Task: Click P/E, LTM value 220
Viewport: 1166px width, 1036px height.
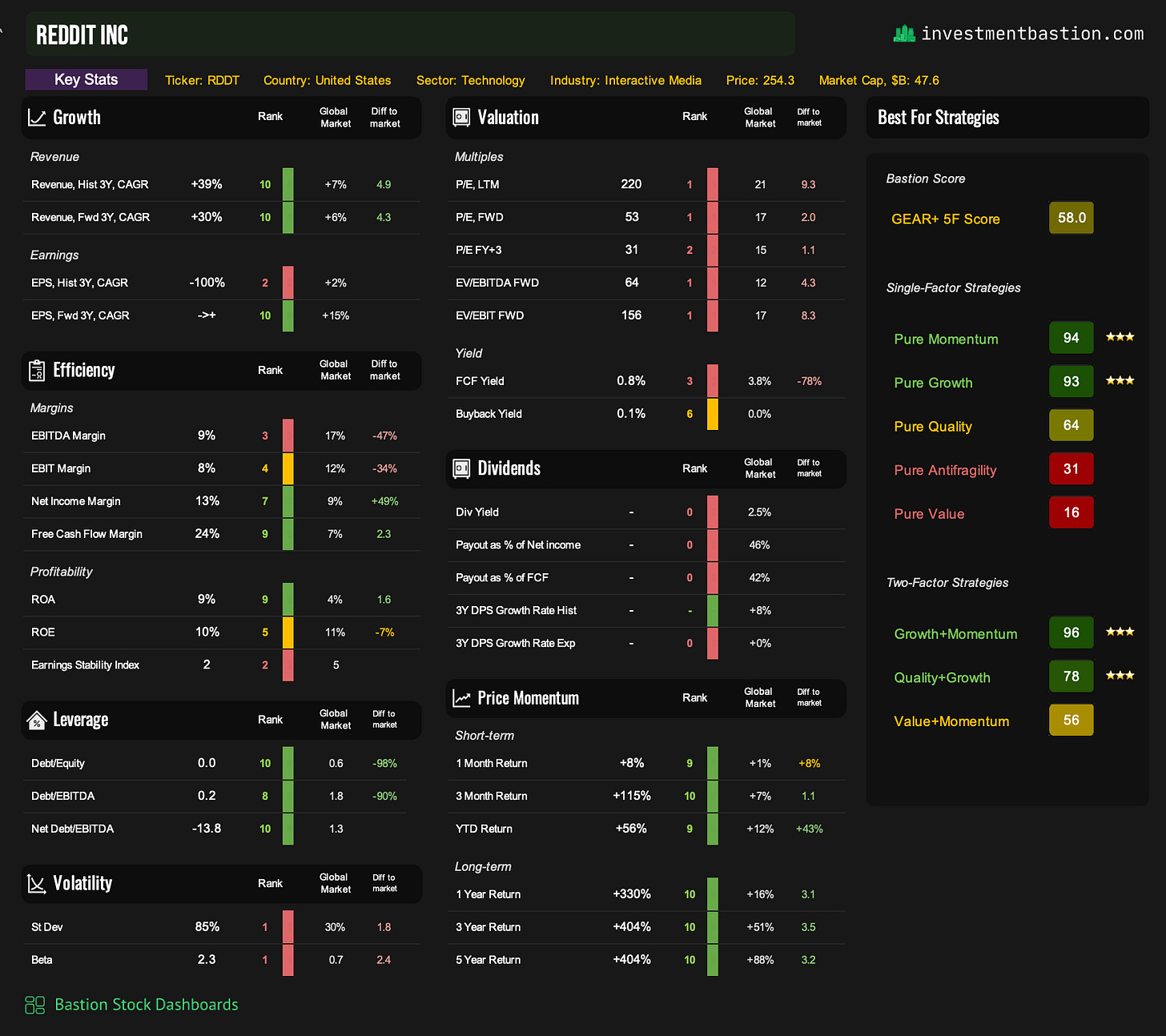Action: [631, 184]
